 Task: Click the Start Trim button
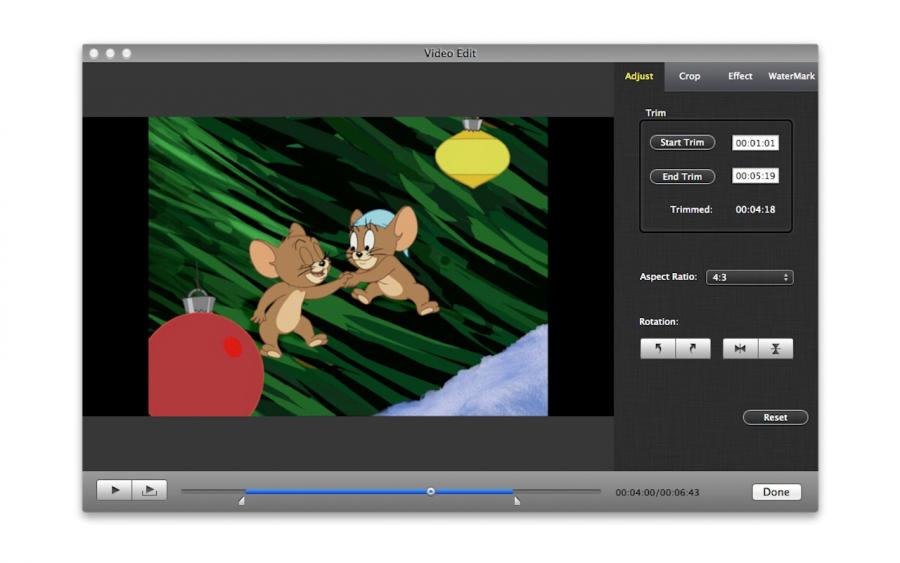(x=682, y=142)
